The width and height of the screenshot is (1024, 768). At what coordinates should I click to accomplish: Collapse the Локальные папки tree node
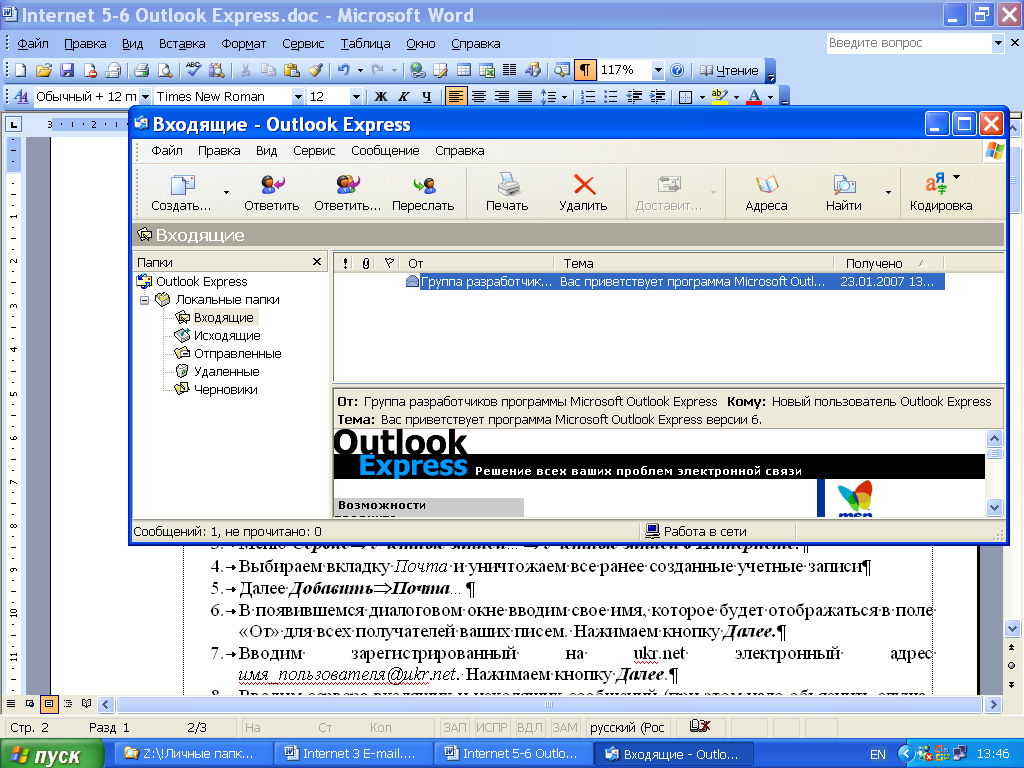coord(145,300)
